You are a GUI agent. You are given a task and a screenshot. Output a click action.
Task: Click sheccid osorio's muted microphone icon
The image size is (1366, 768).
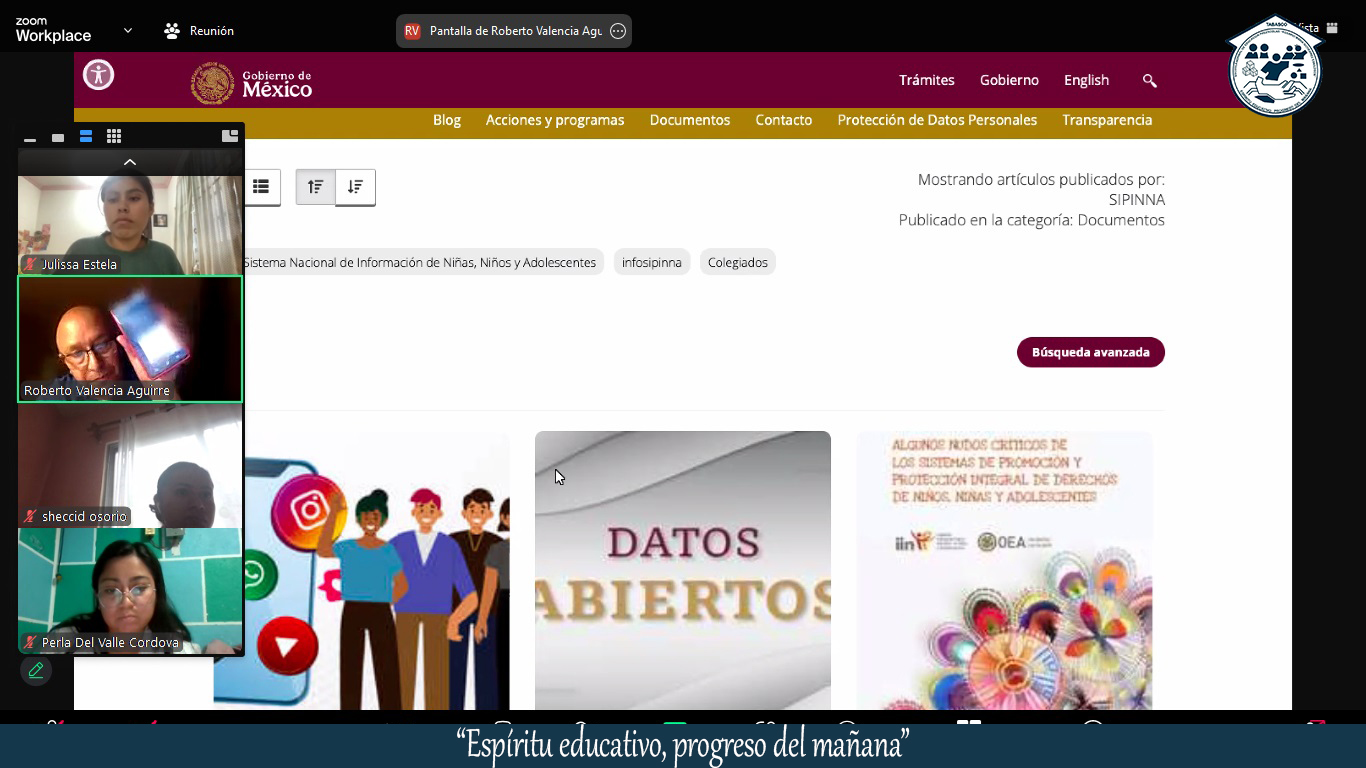31,516
